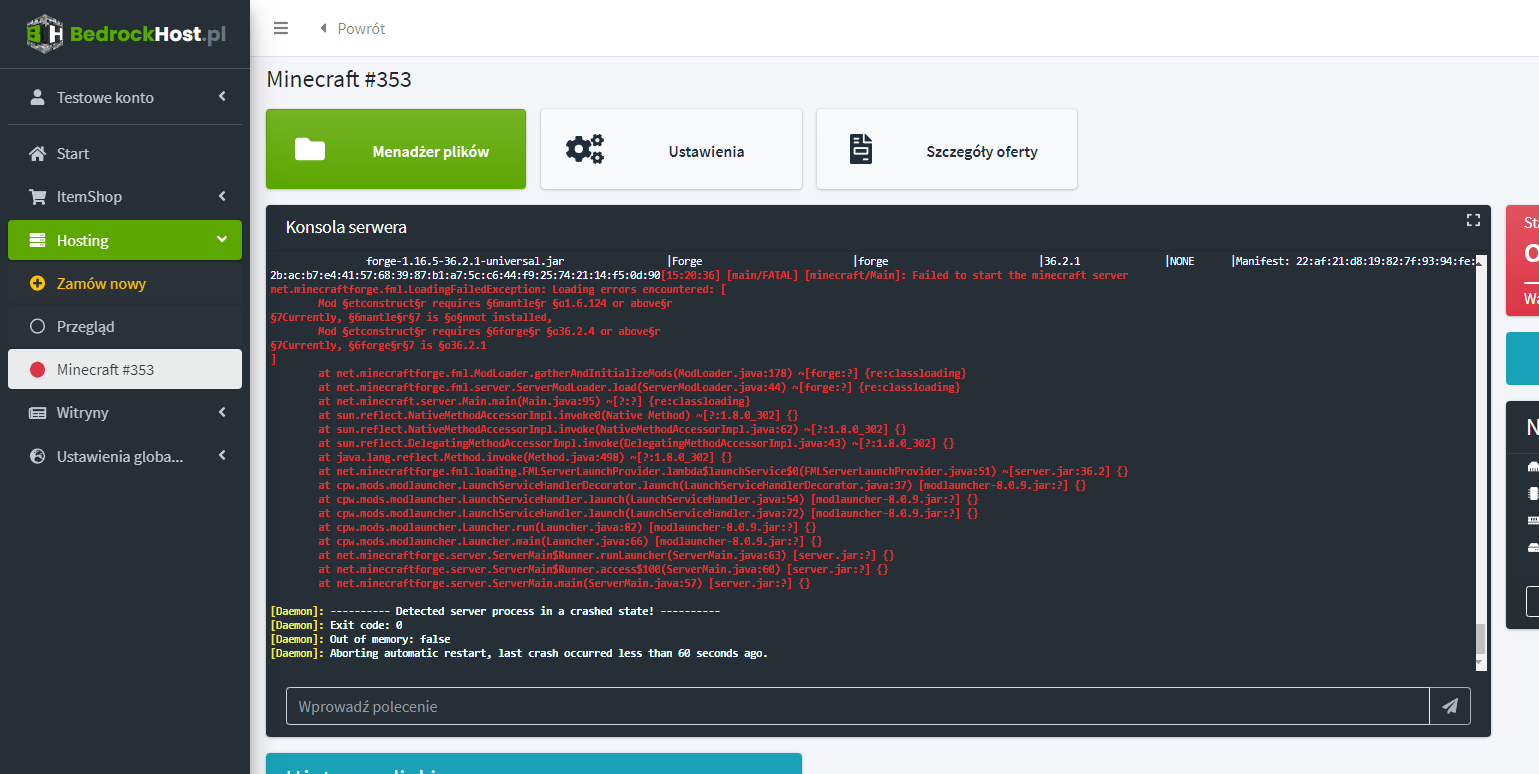Image resolution: width=1539 pixels, height=774 pixels.
Task: Click the Konsola serwera heading
Action: pyautogui.click(x=346, y=227)
